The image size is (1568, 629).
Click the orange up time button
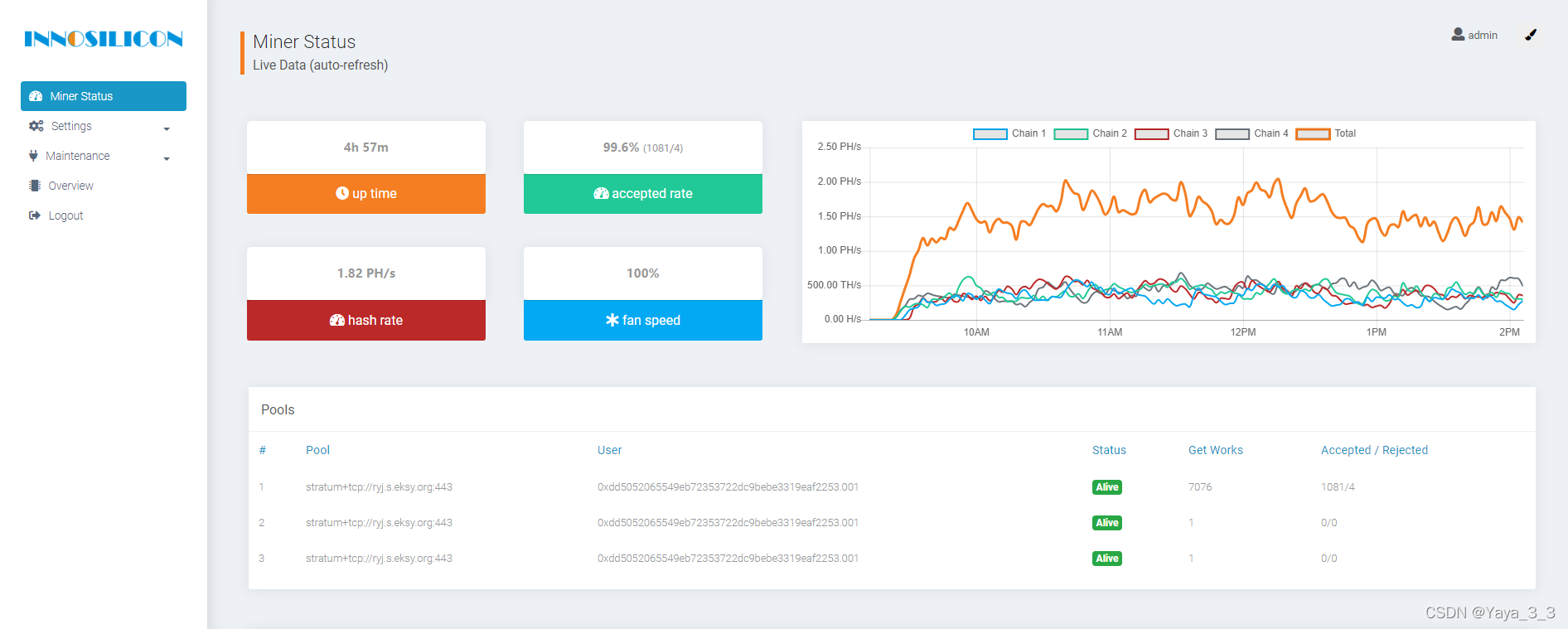click(366, 194)
